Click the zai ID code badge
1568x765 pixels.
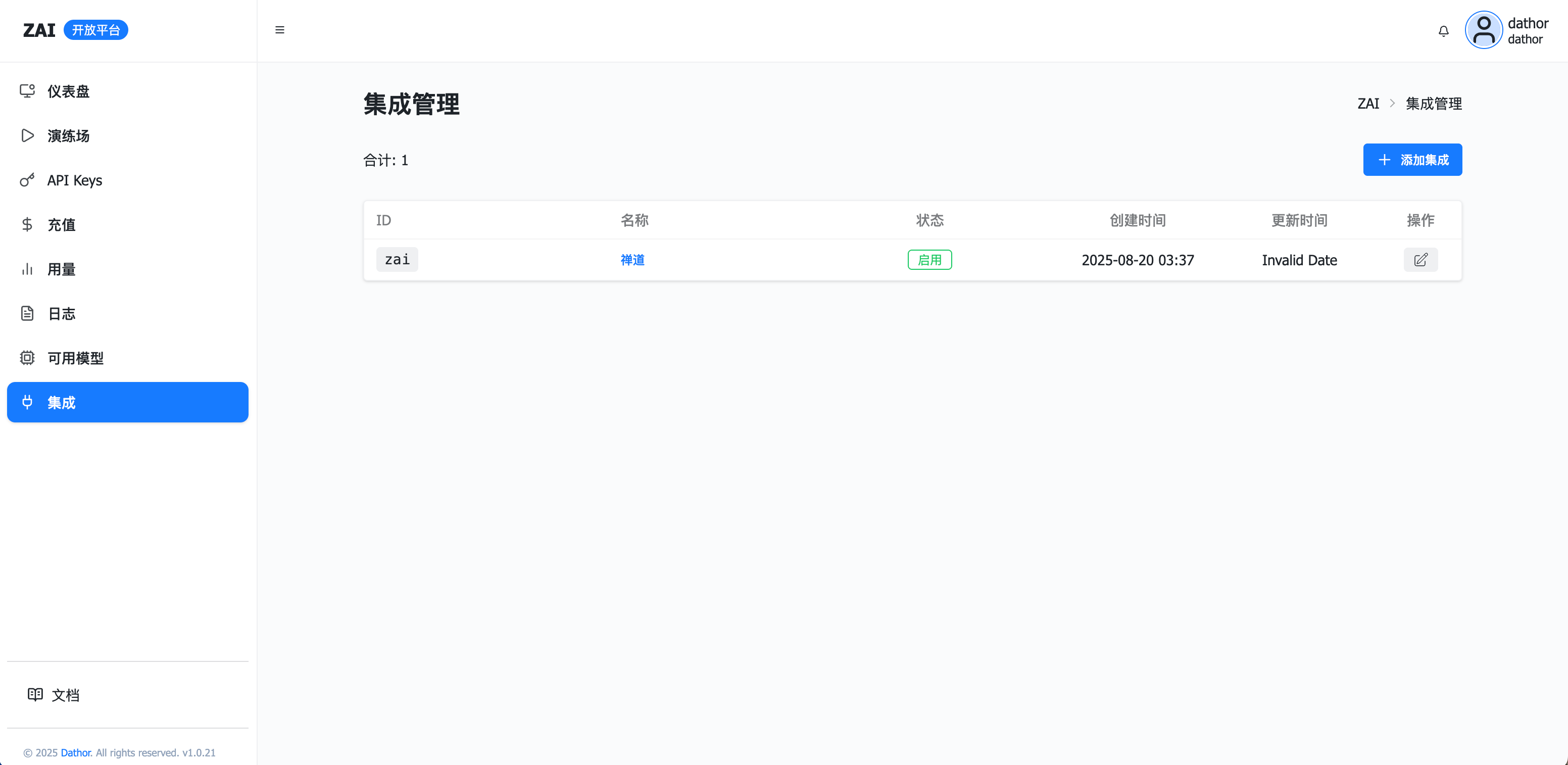397,260
